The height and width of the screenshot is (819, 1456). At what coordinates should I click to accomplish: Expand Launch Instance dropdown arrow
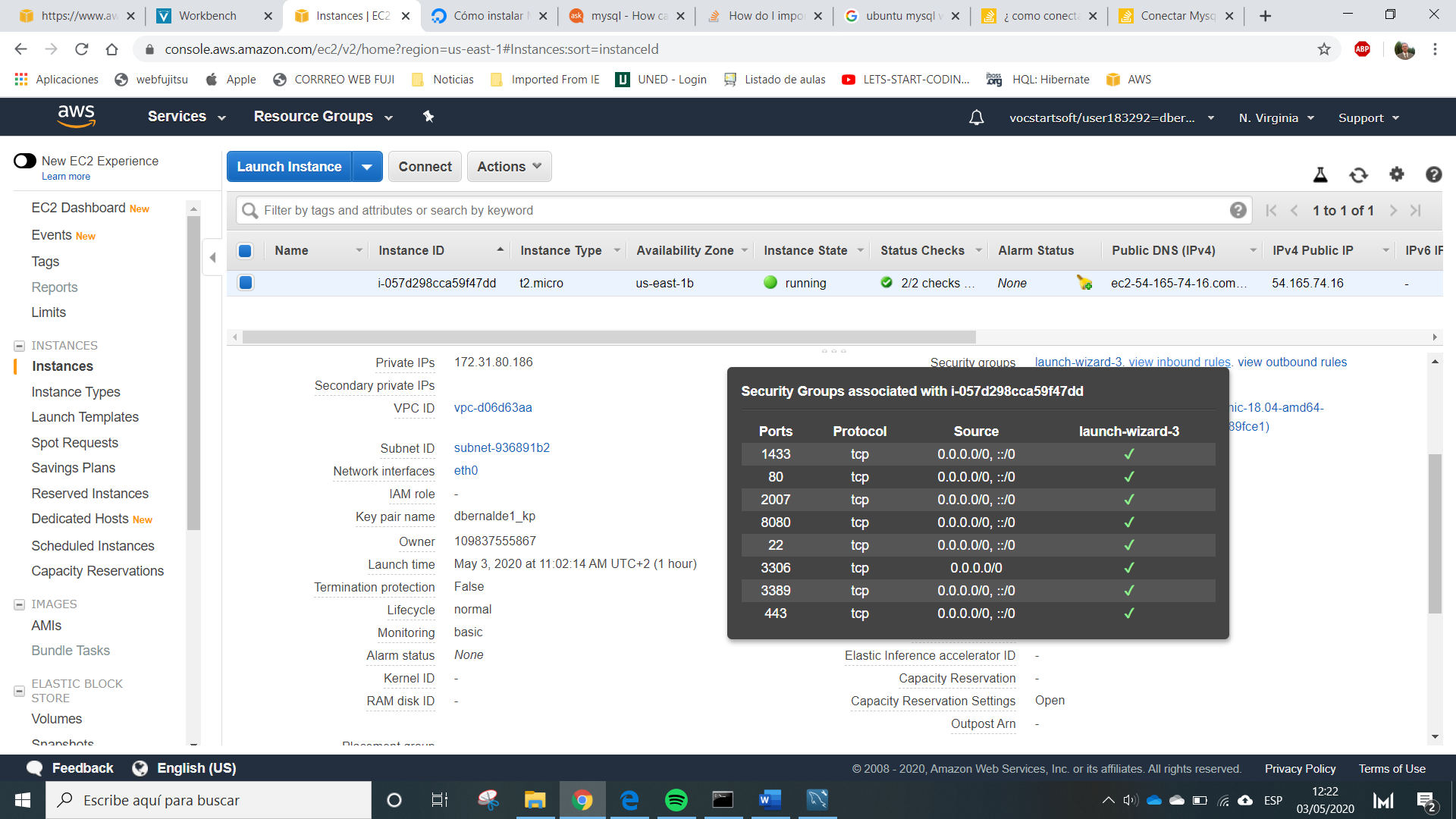pos(367,167)
